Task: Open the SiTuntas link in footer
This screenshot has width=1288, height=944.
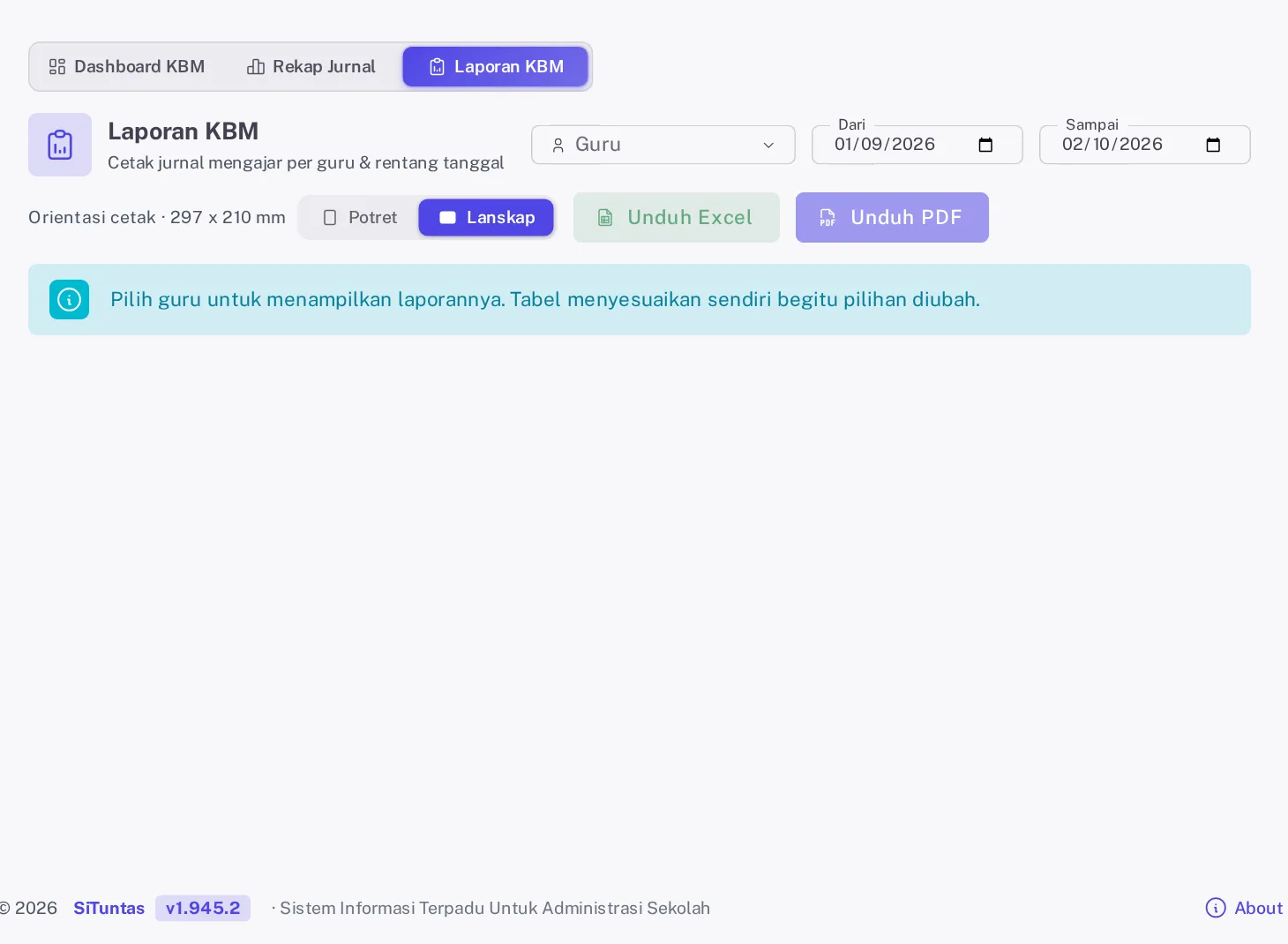Action: 109,908
